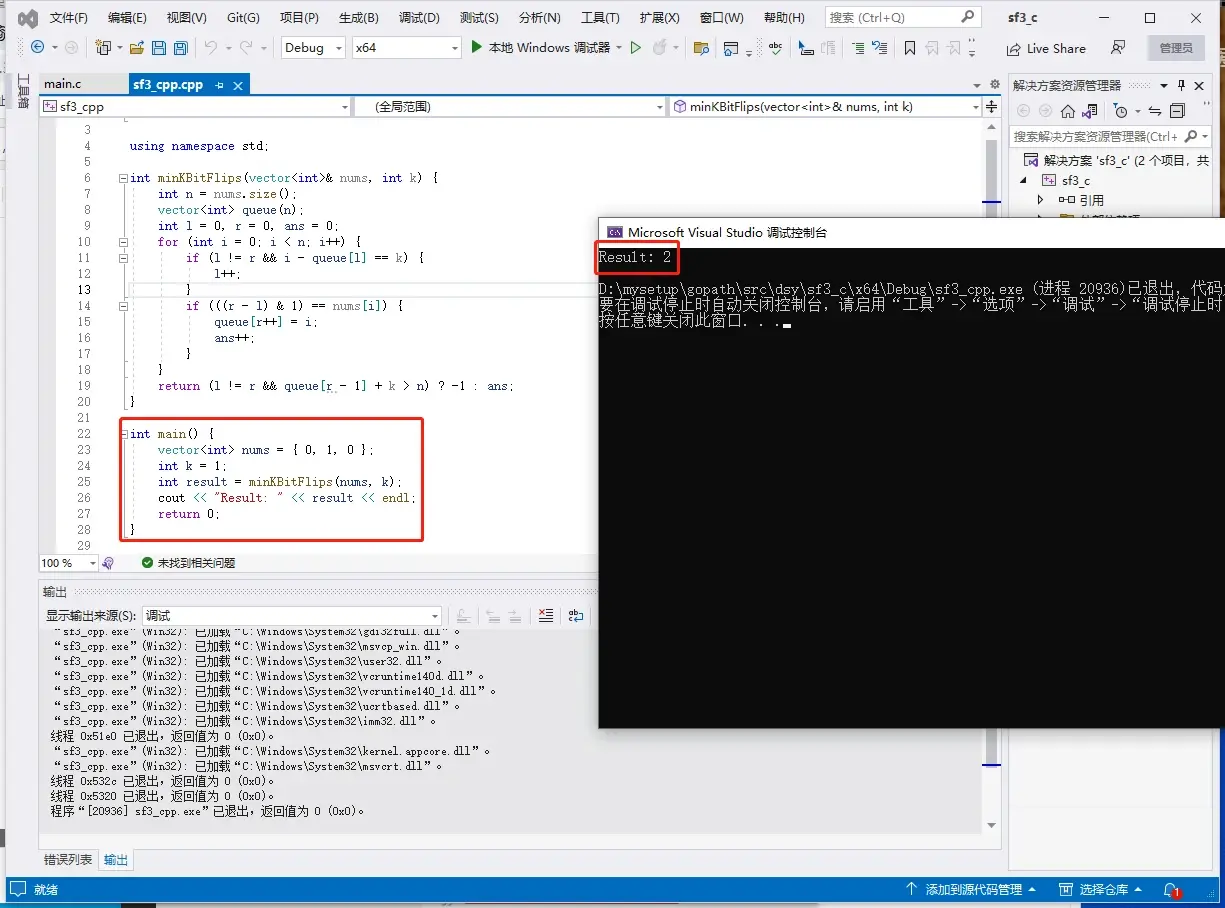Click the notifications bell in status bar
This screenshot has height=908, width=1225.
[x=1171, y=889]
